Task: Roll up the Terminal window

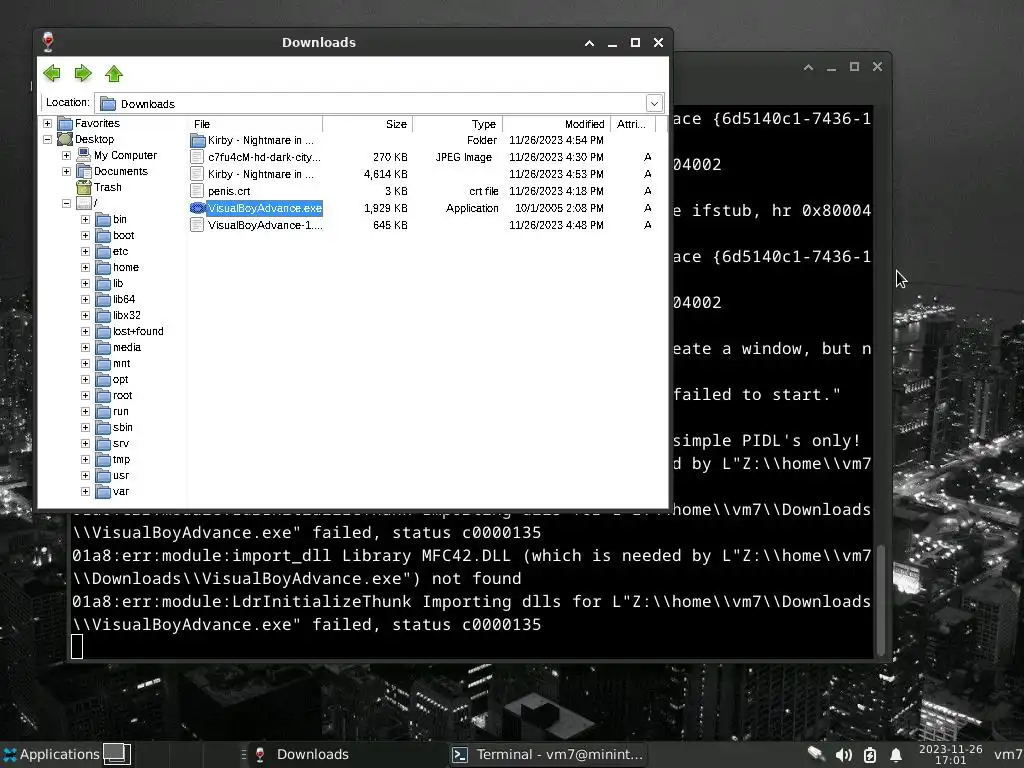Action: click(808, 67)
